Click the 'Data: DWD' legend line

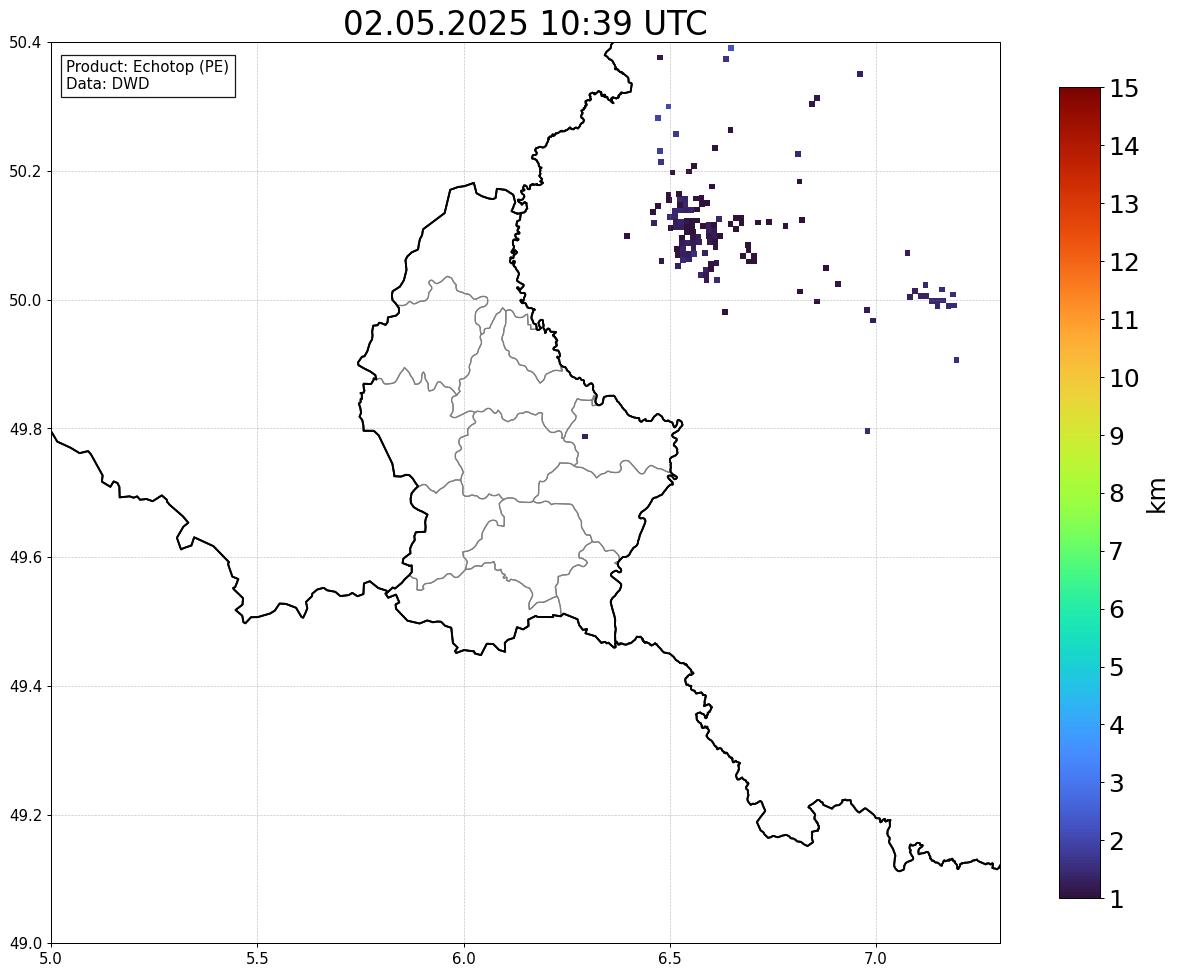[107, 83]
